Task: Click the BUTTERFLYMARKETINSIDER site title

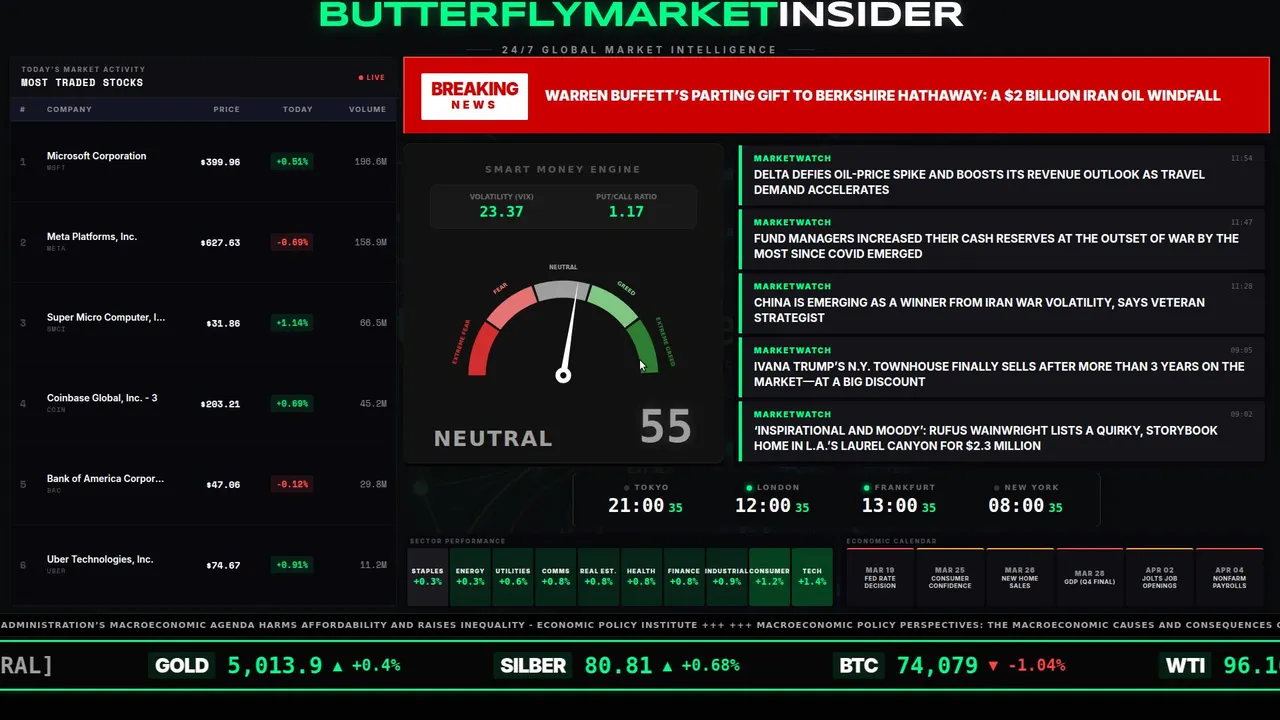Action: 641,15
